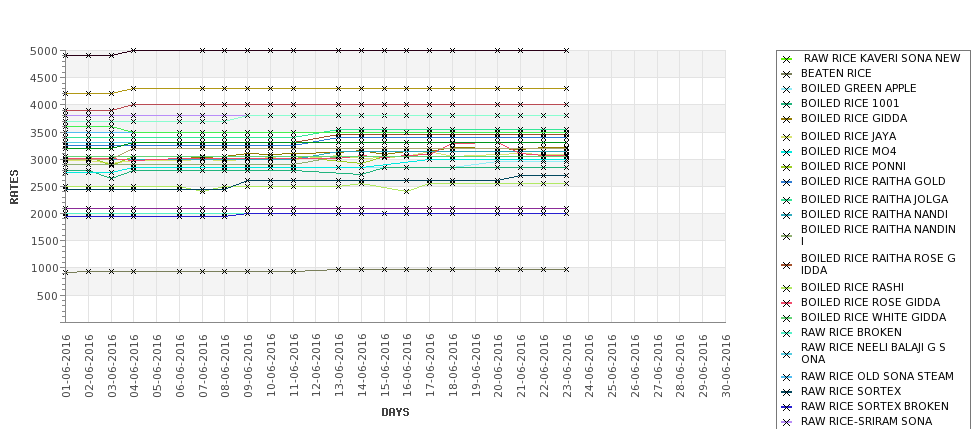Click the 5000-rate data point on 23-06-2016
Screen dimensions: 975x429
point(566,50)
